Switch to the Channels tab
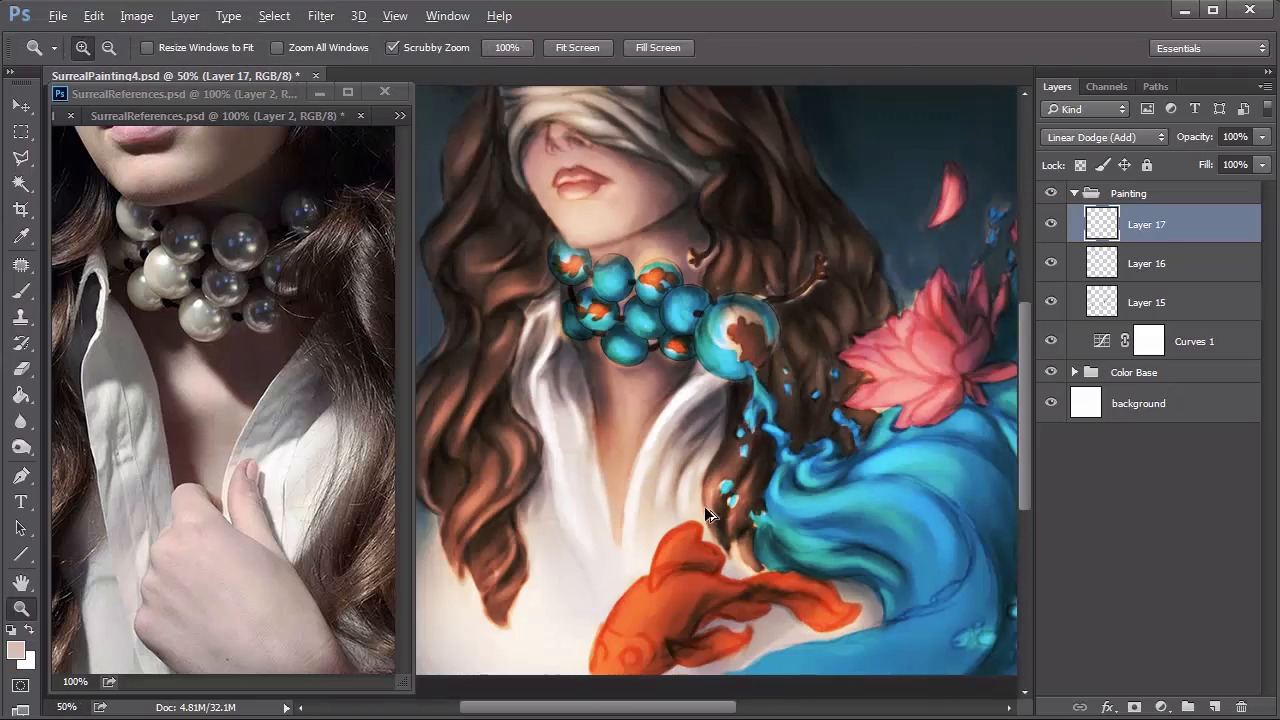Image resolution: width=1280 pixels, height=720 pixels. 1106,87
